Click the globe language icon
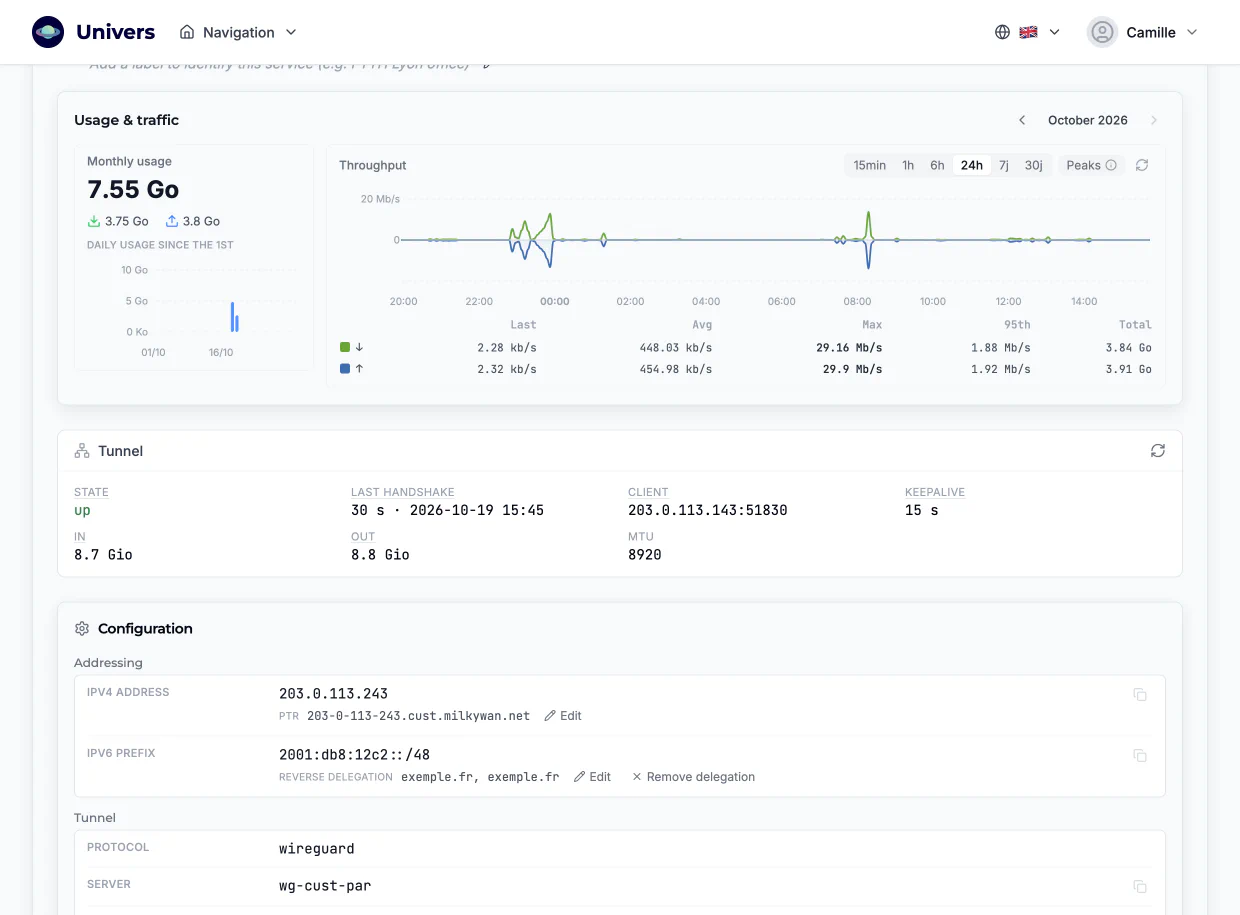 (1002, 32)
